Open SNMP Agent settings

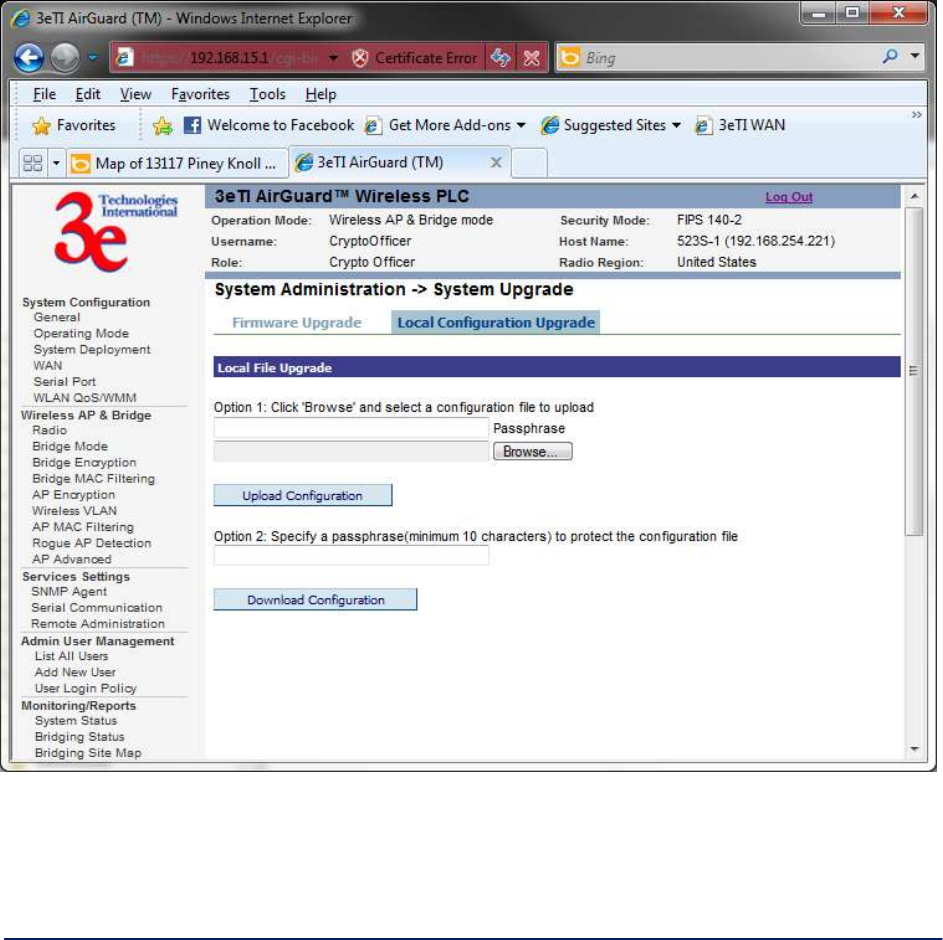coord(69,592)
